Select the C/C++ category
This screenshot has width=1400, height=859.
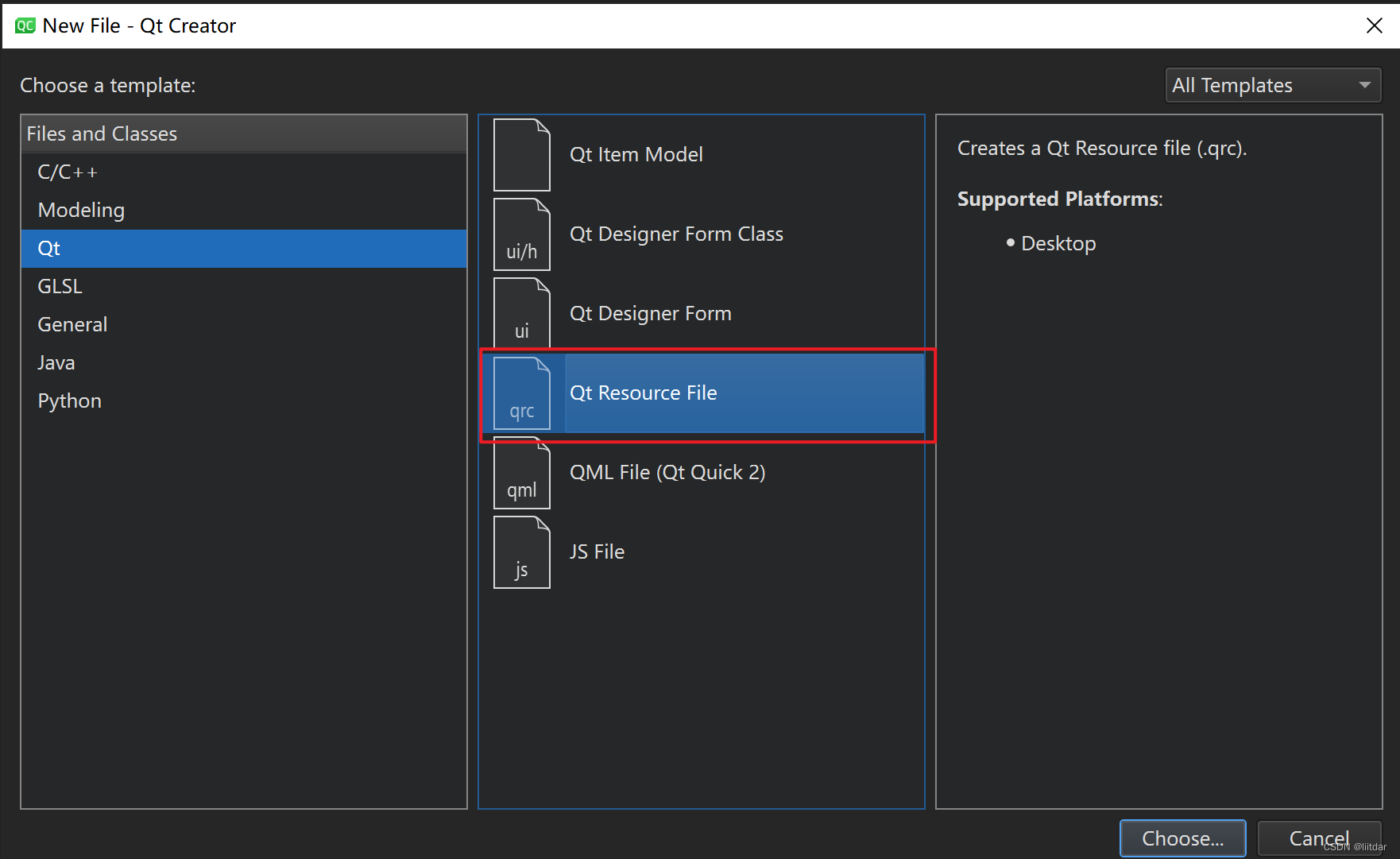coord(244,172)
